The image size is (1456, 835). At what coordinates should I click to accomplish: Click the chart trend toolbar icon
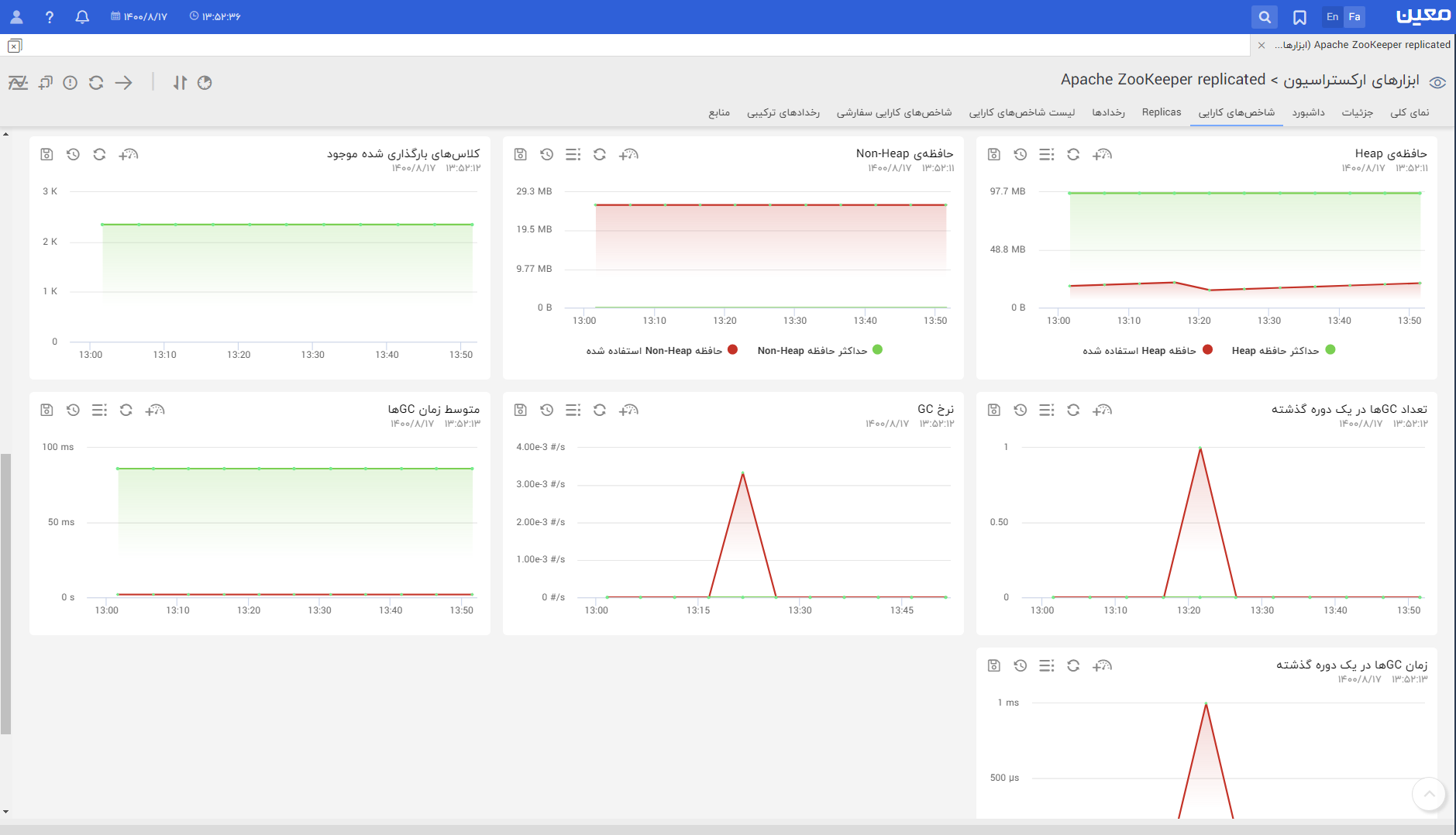pos(18,82)
